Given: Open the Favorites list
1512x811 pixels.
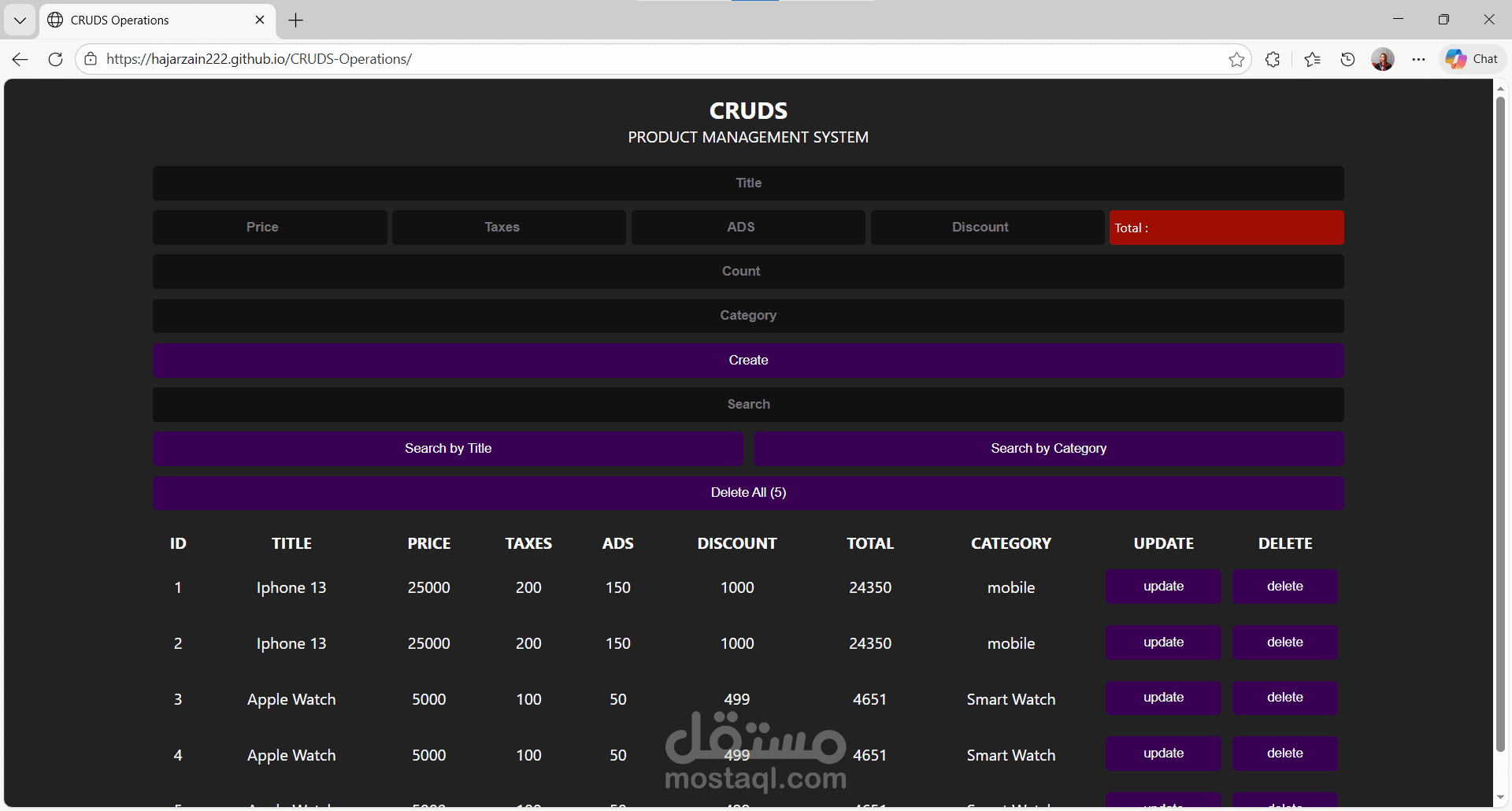Looking at the screenshot, I should 1312,59.
